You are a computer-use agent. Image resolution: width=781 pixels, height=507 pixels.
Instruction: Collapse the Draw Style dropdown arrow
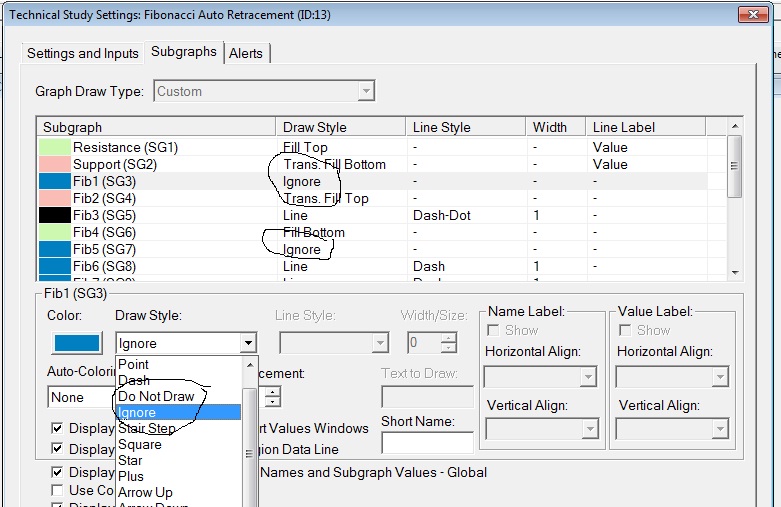point(247,343)
